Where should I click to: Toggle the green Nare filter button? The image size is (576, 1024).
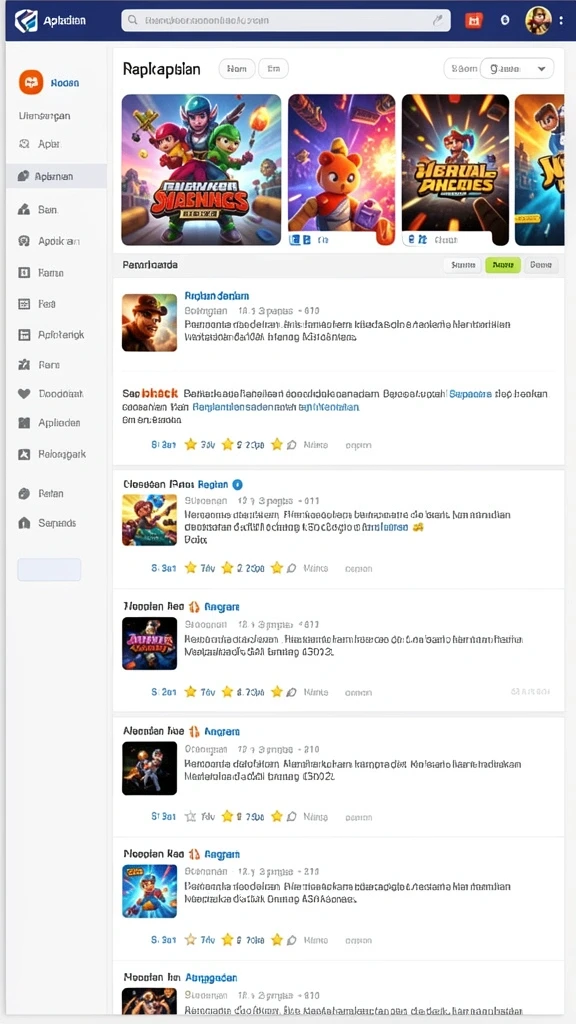coord(503,265)
